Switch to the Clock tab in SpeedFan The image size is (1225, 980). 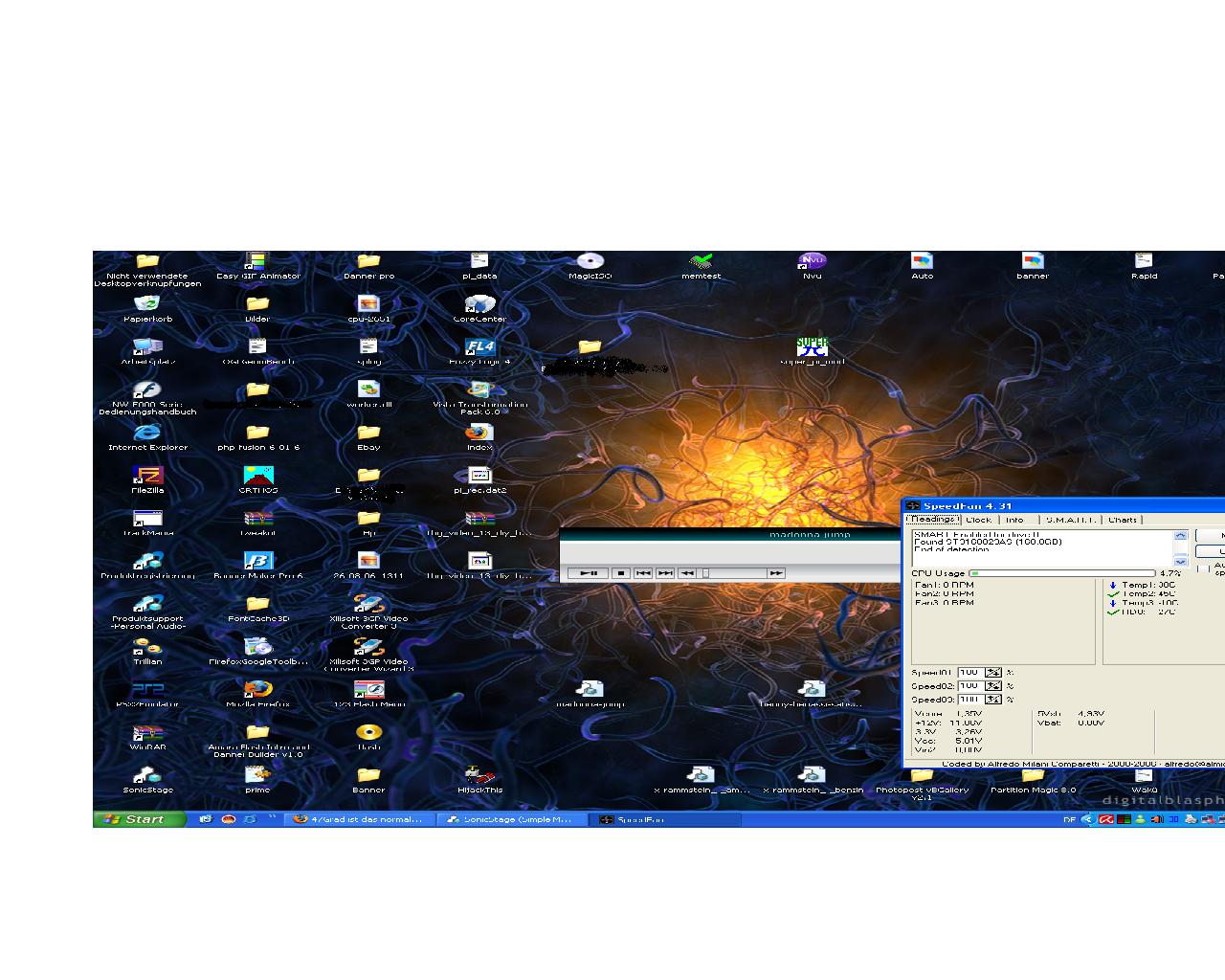(978, 520)
